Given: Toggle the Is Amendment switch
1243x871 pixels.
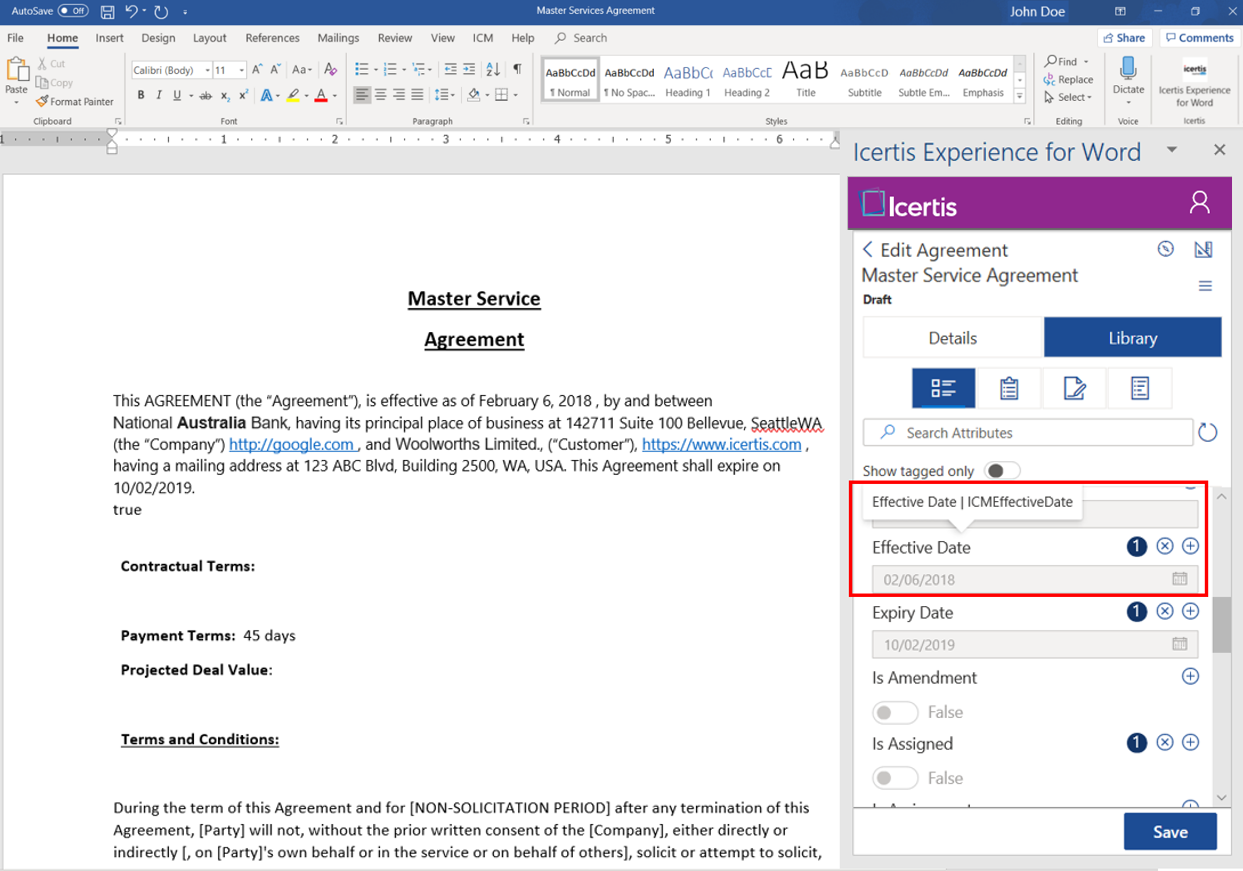Looking at the screenshot, I should coord(894,712).
